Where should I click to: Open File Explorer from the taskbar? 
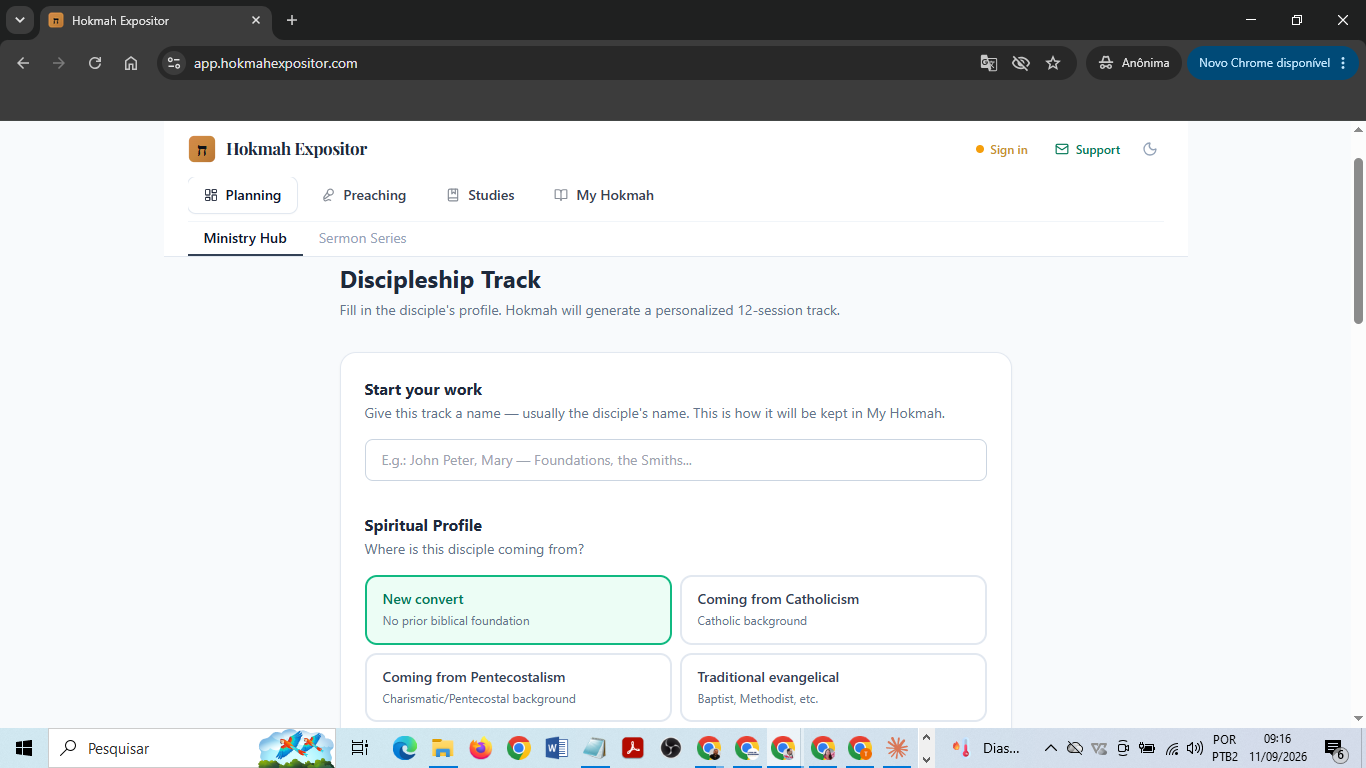tap(442, 748)
